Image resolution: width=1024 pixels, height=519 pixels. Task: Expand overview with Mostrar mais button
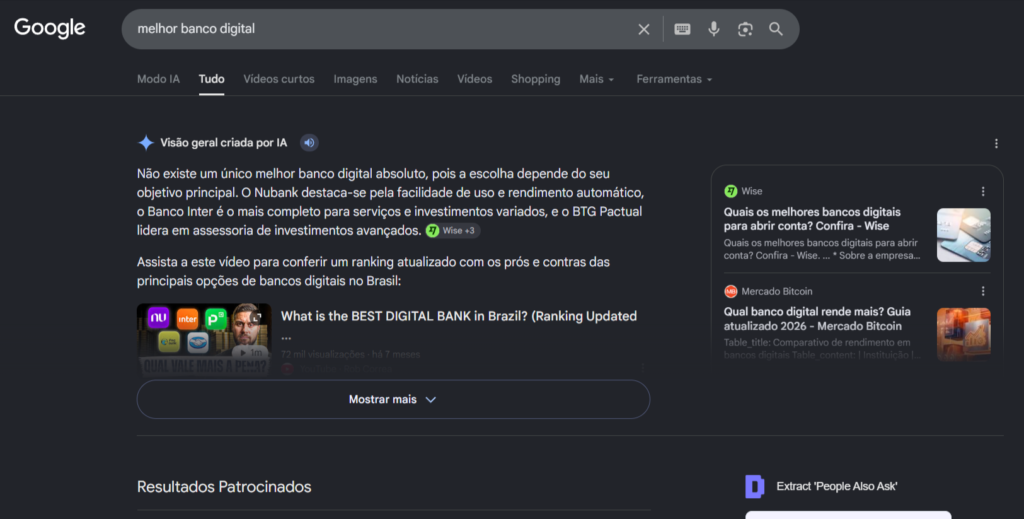coord(393,400)
